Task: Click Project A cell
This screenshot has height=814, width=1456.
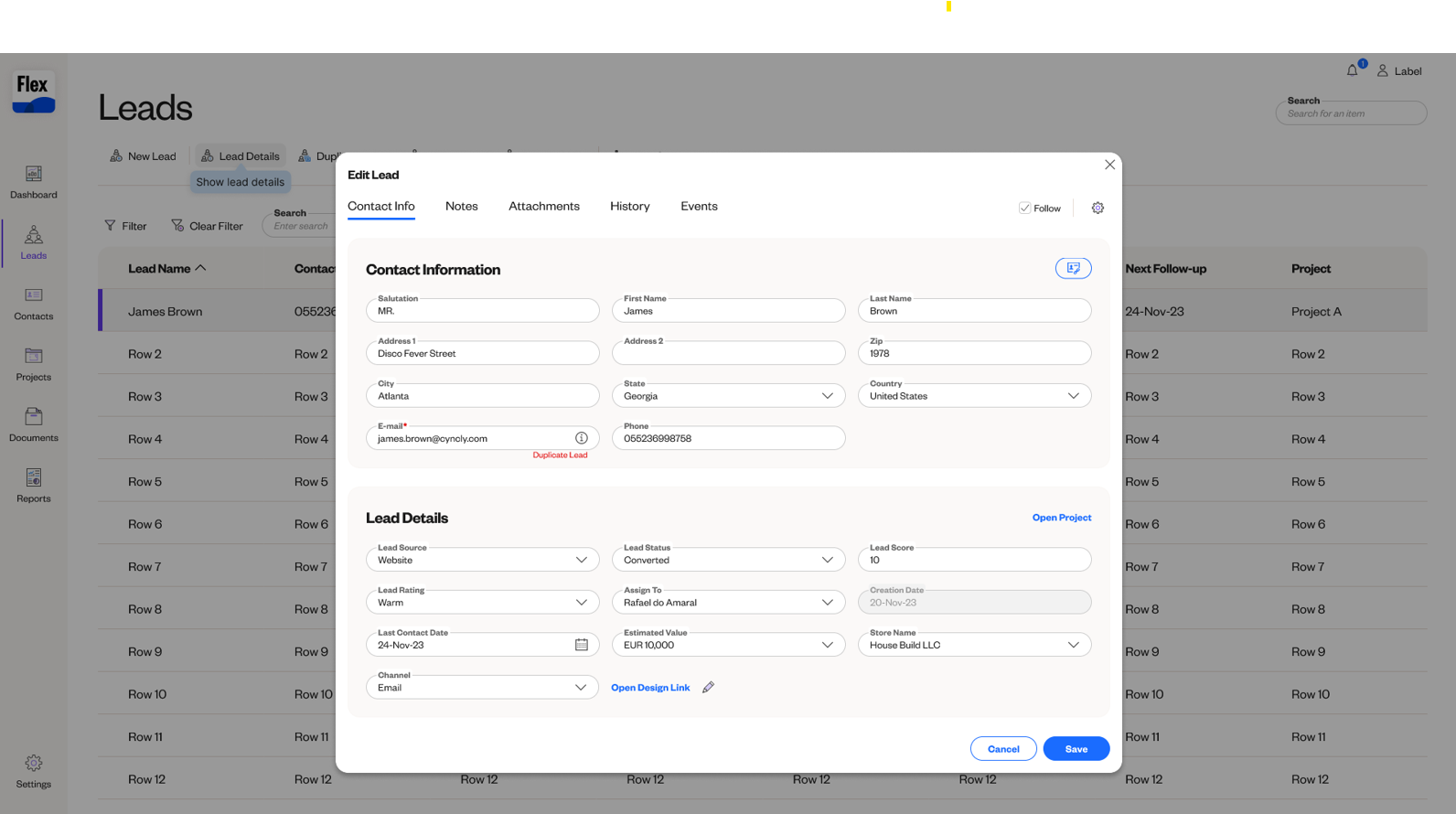Action: click(1316, 312)
